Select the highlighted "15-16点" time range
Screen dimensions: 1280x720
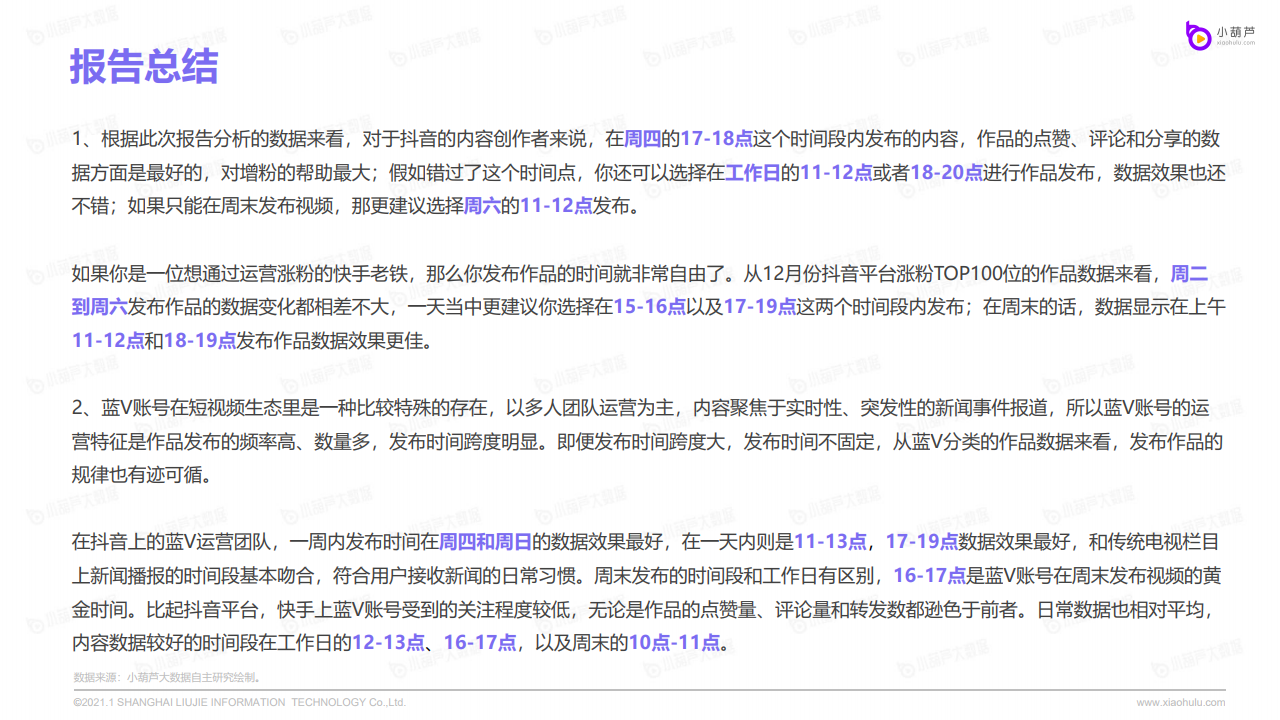click(x=650, y=307)
